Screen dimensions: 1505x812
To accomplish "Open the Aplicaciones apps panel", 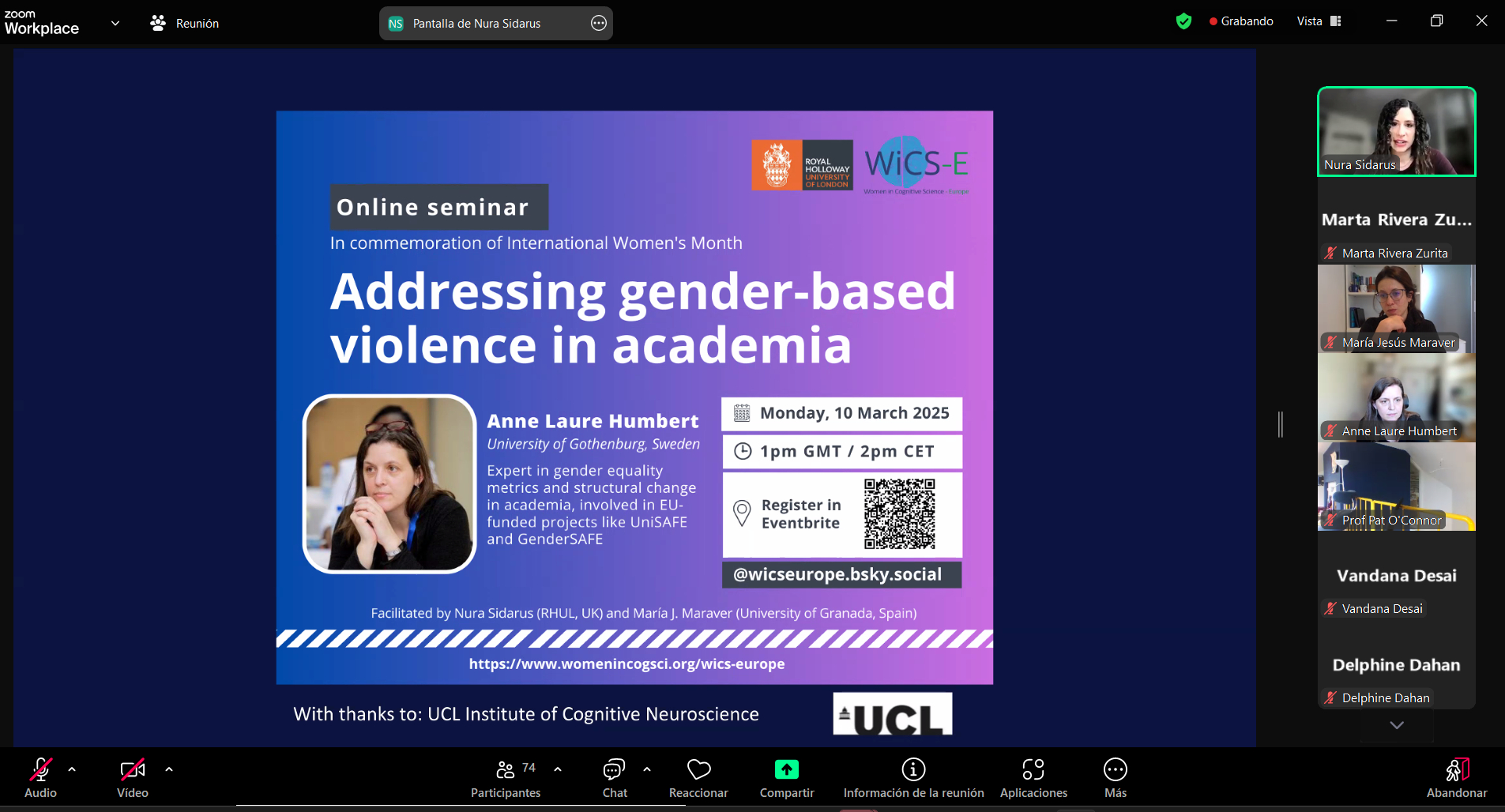I will pyautogui.click(x=1033, y=778).
